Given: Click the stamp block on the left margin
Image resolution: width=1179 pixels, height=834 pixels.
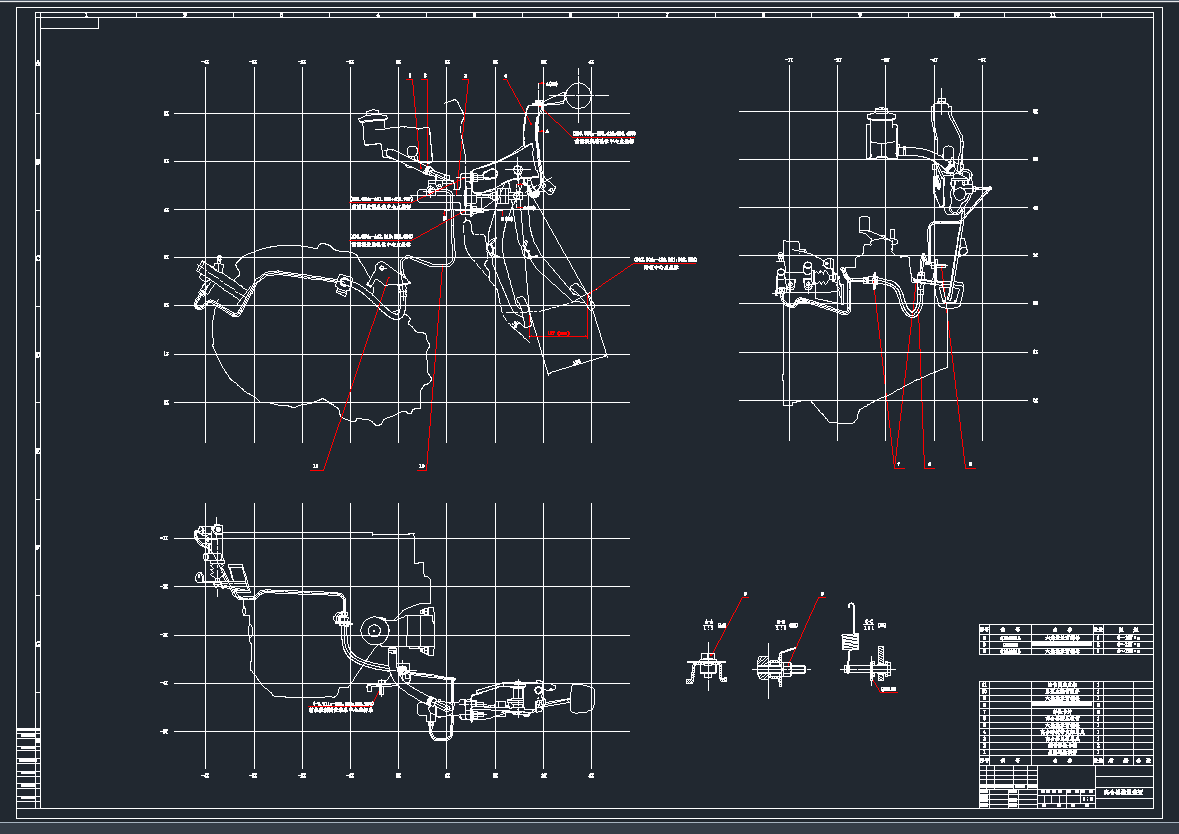Looking at the screenshot, I should (29, 767).
